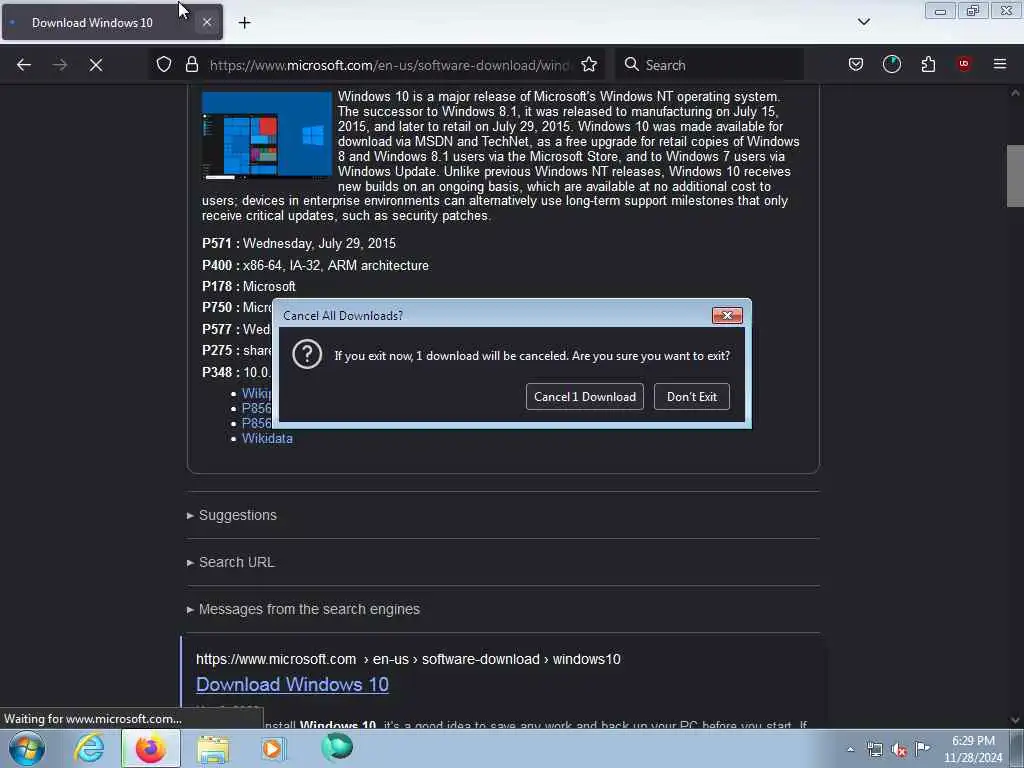This screenshot has width=1024, height=768.
Task: Open the Windows Start menu
Action: pyautogui.click(x=27, y=748)
